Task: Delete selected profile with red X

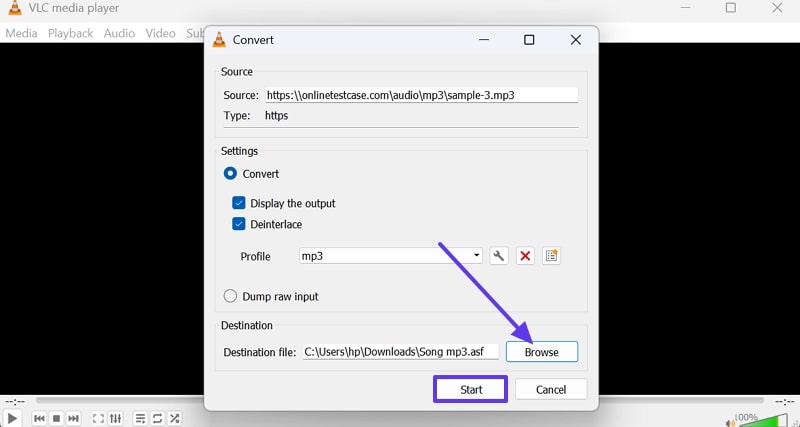Action: [525, 256]
